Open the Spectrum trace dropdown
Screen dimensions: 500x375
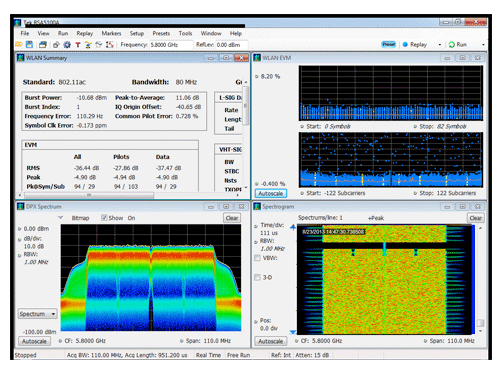pyautogui.click(x=37, y=314)
